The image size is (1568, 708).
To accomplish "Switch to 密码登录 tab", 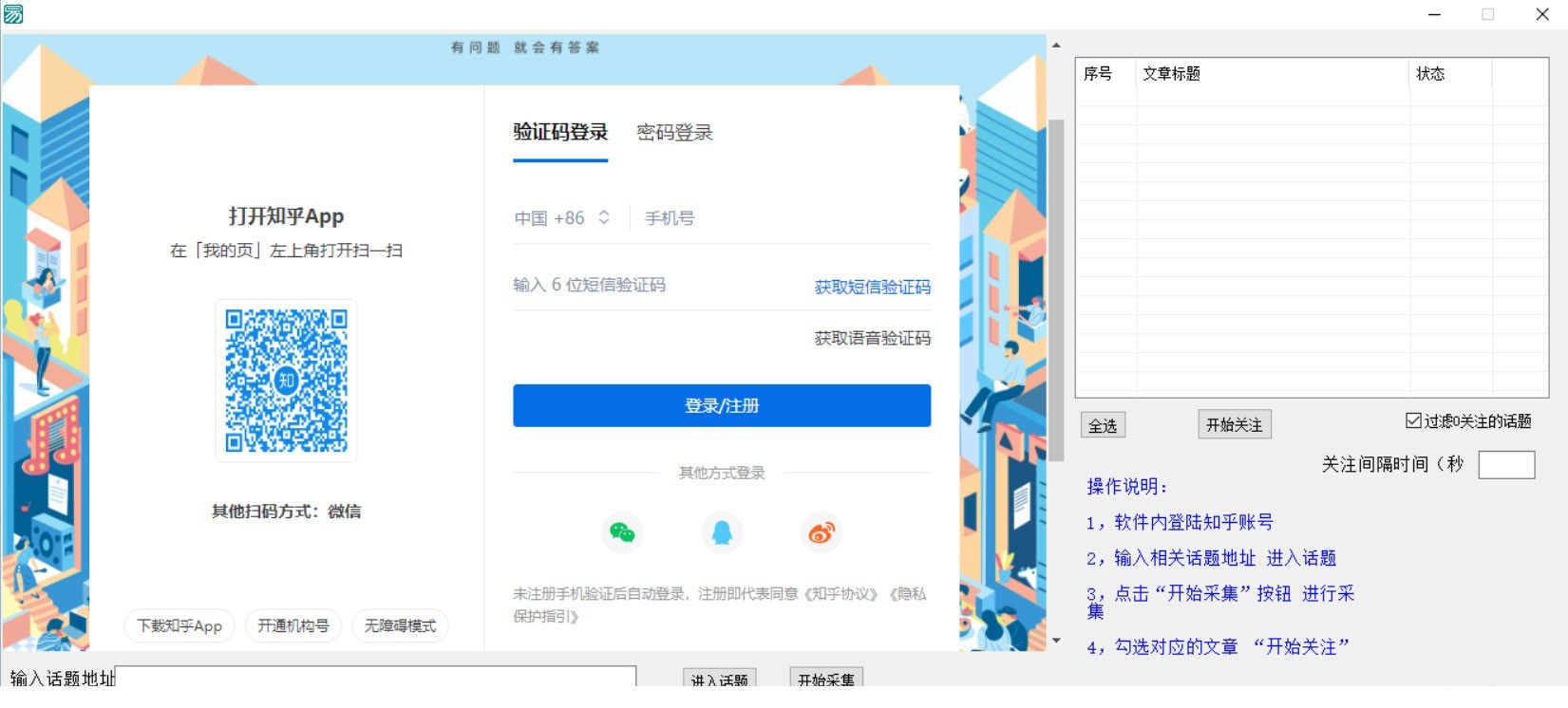I will click(x=674, y=133).
